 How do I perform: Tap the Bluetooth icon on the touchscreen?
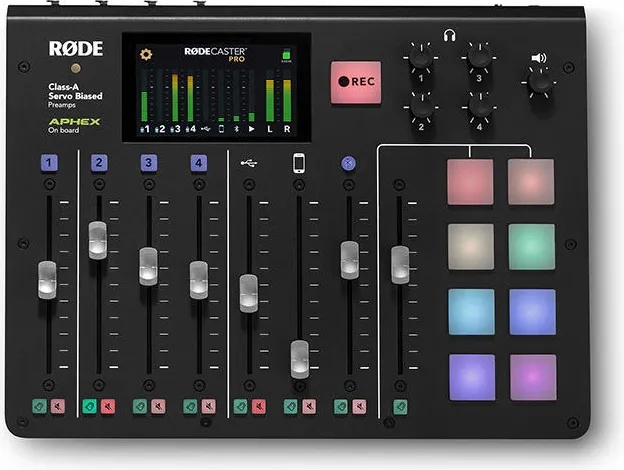click(236, 129)
